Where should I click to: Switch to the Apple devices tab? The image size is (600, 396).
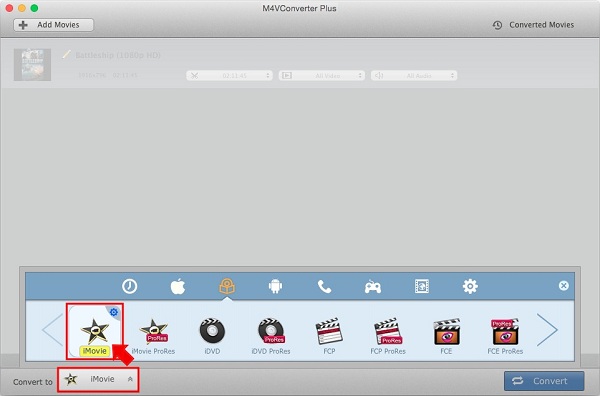pyautogui.click(x=178, y=286)
